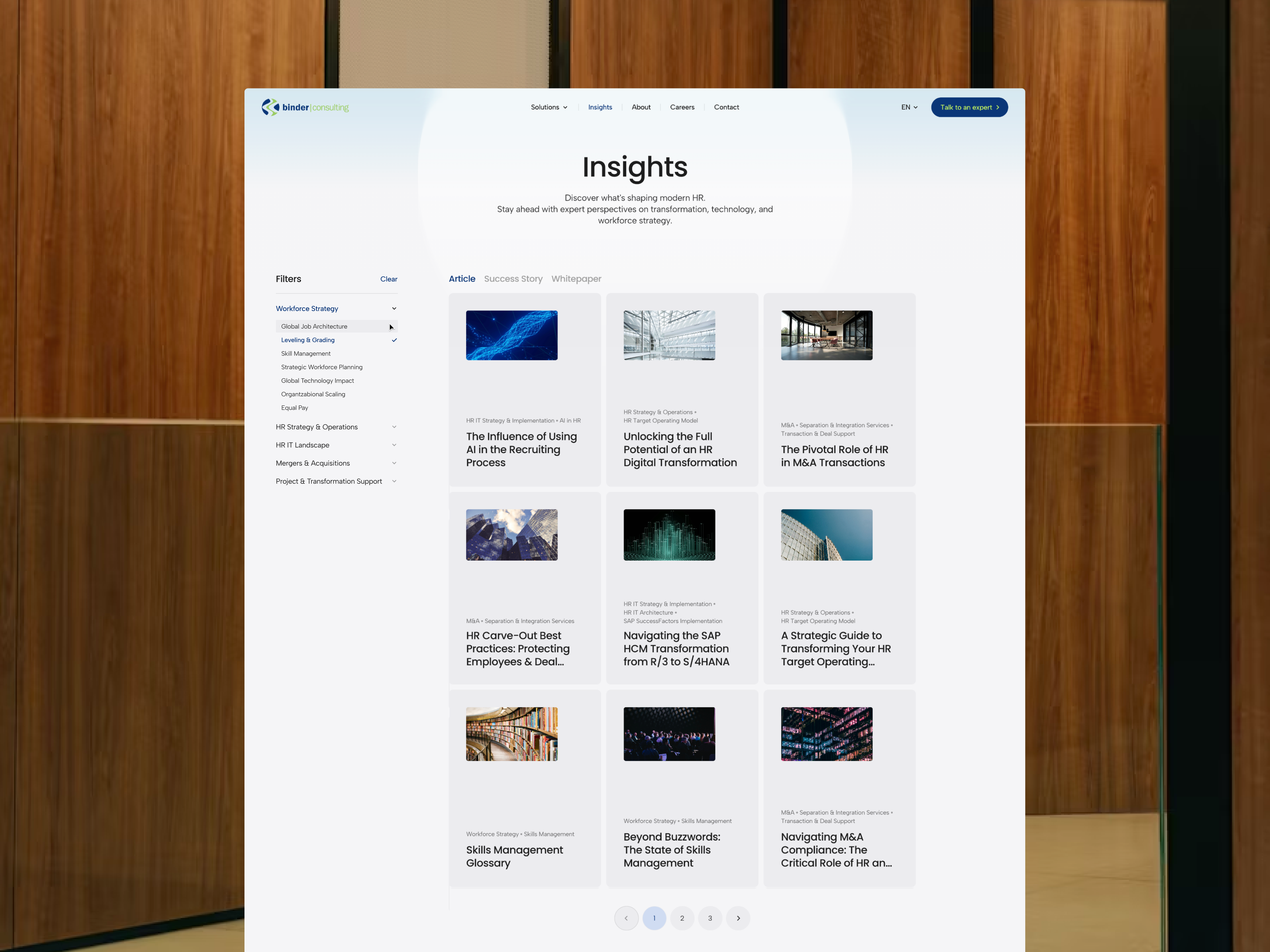The width and height of the screenshot is (1270, 952).
Task: Click the binder consulting logo
Action: coord(305,107)
